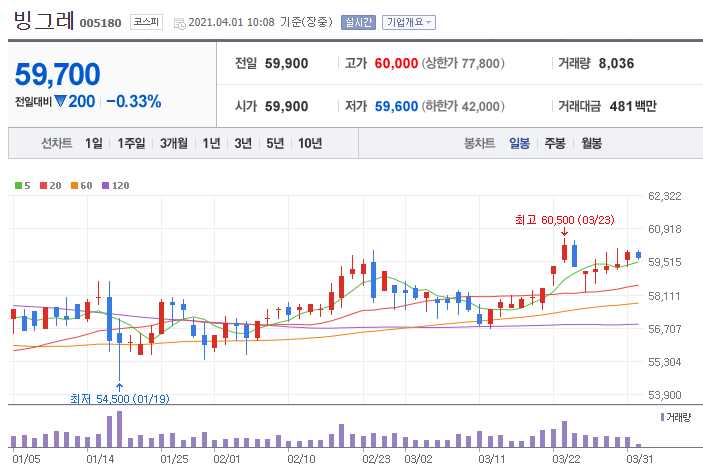Click the 03/31 date axis label
The height and width of the screenshot is (472, 703).
pyautogui.click(x=640, y=459)
